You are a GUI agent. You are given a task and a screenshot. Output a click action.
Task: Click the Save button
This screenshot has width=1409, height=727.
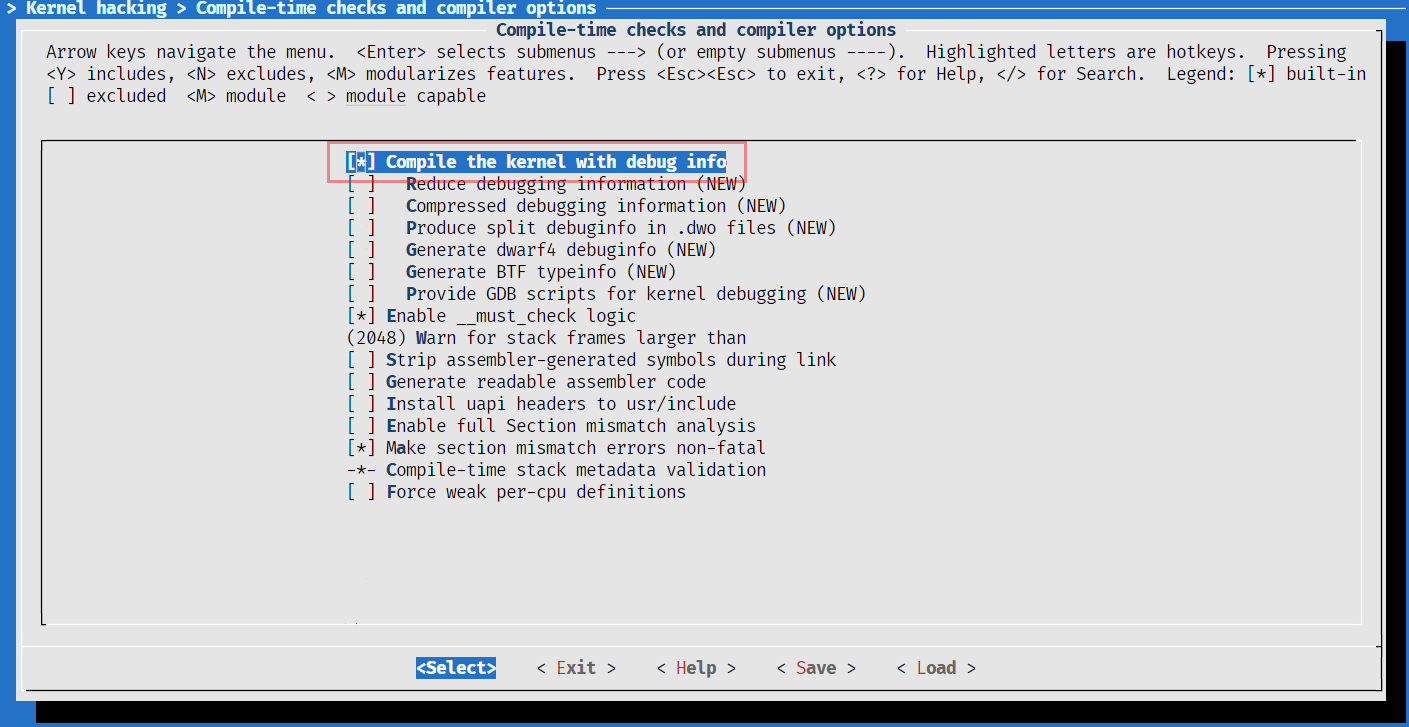816,668
